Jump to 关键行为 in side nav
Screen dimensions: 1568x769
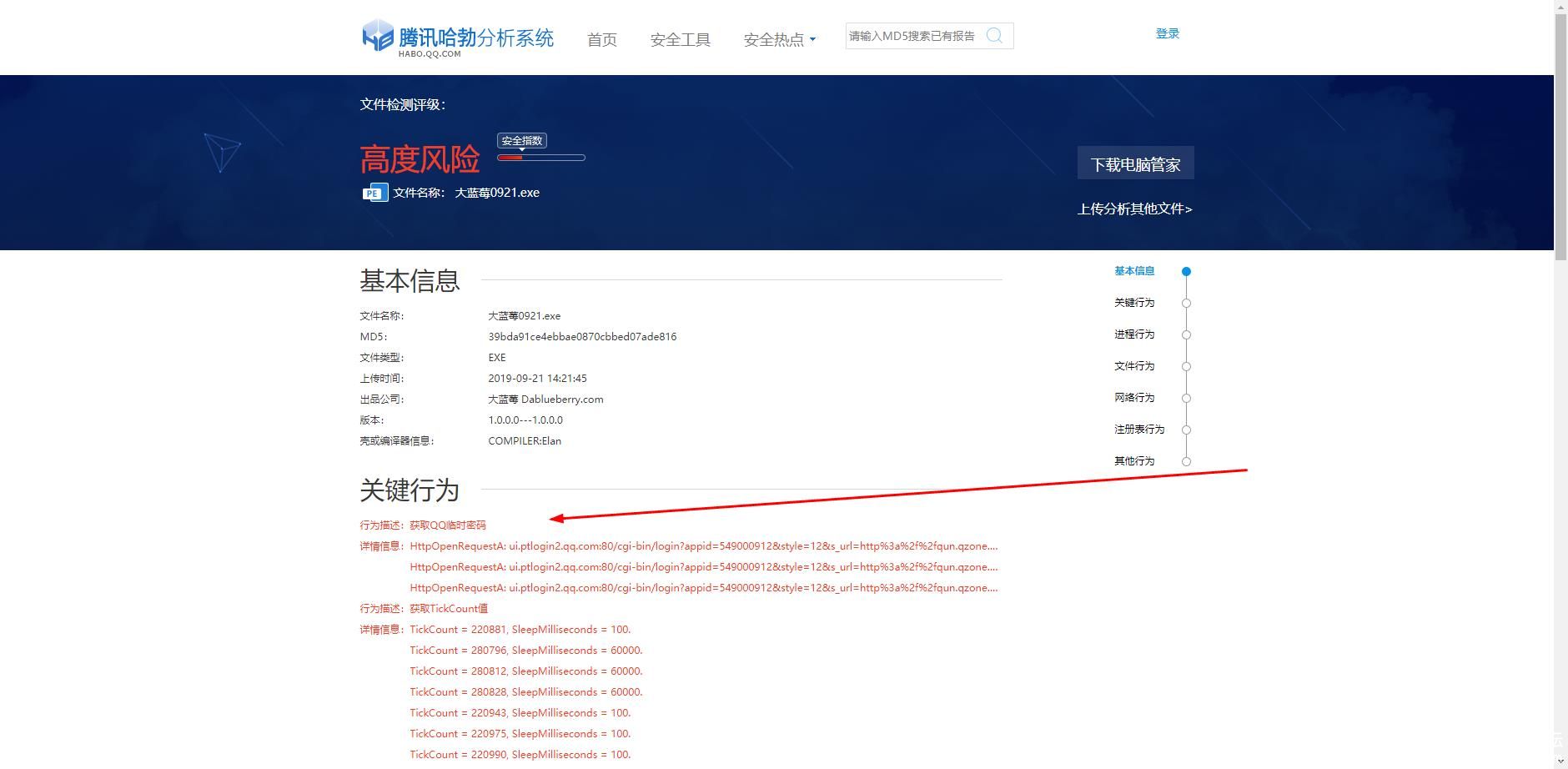1134,303
